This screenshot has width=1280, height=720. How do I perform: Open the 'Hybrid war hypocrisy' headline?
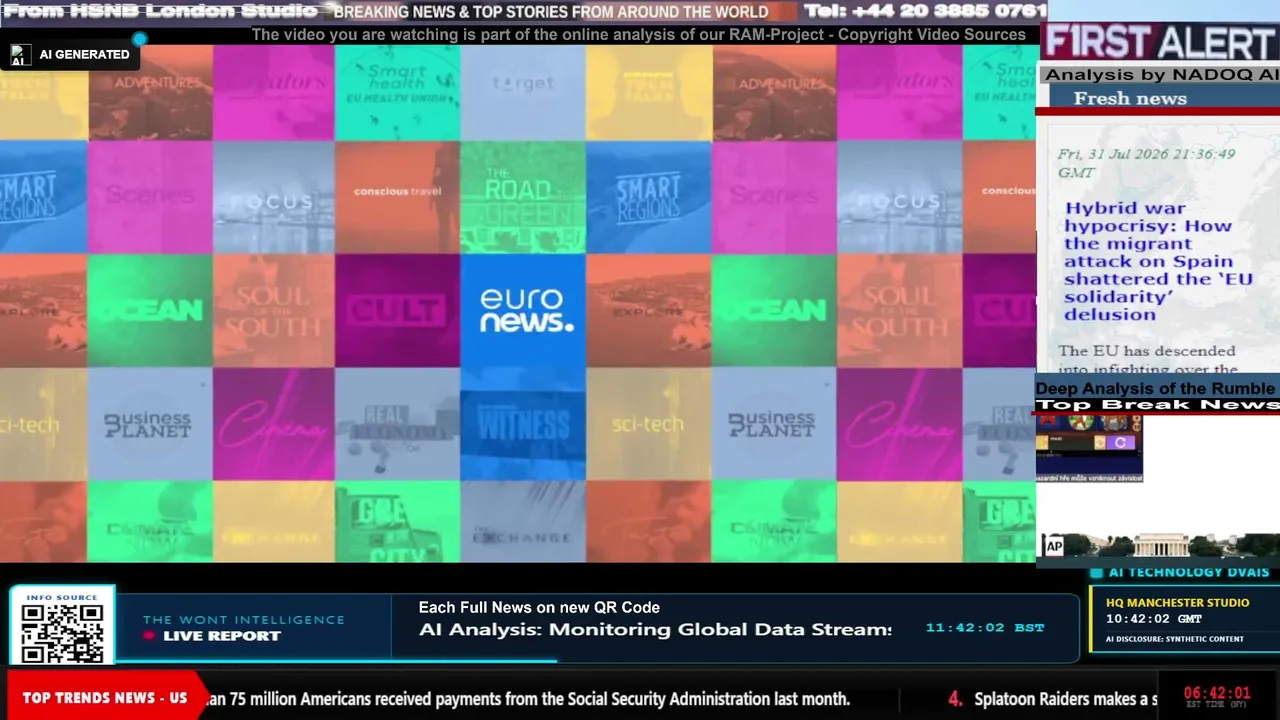1158,261
